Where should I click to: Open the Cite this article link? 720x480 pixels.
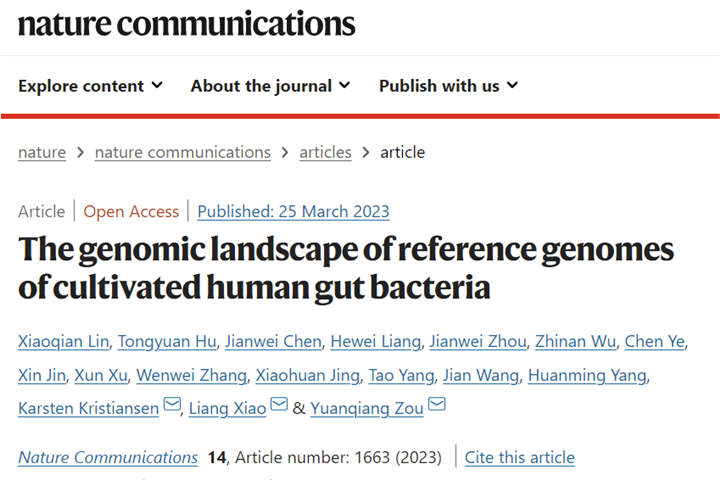520,457
